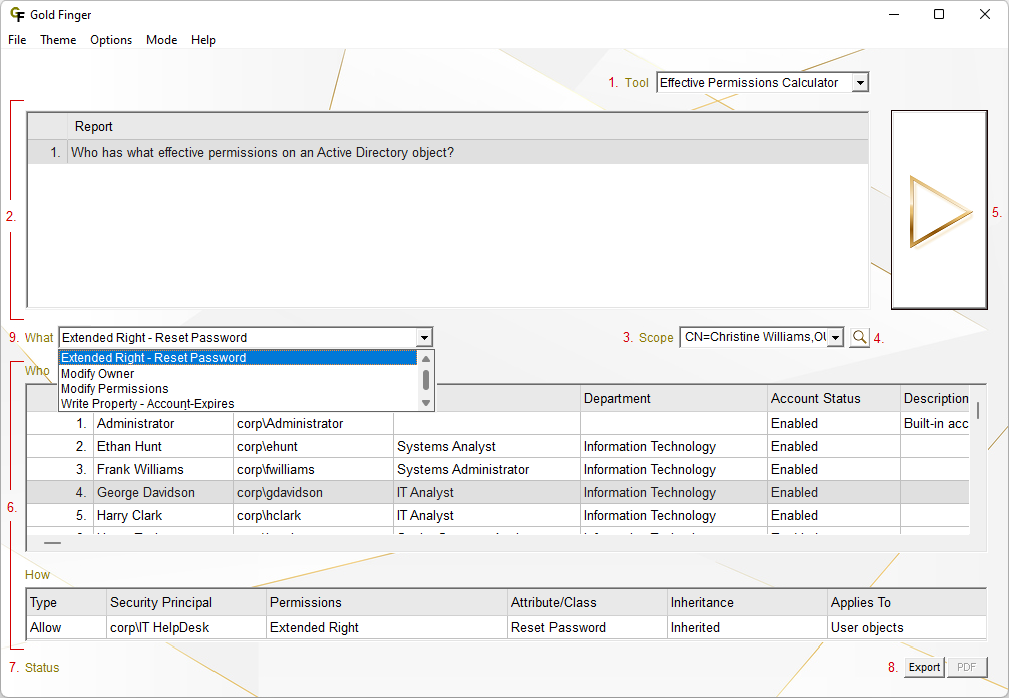Image resolution: width=1009 pixels, height=698 pixels.
Task: Maximize the Gold Finger window
Action: [939, 14]
